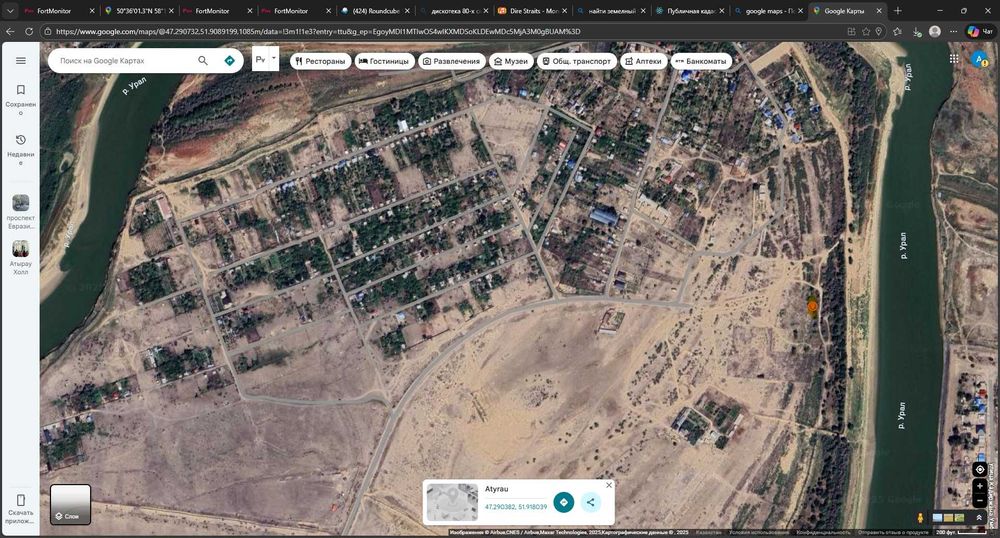Switch to 'найти земельный' tab

[x=611, y=11]
